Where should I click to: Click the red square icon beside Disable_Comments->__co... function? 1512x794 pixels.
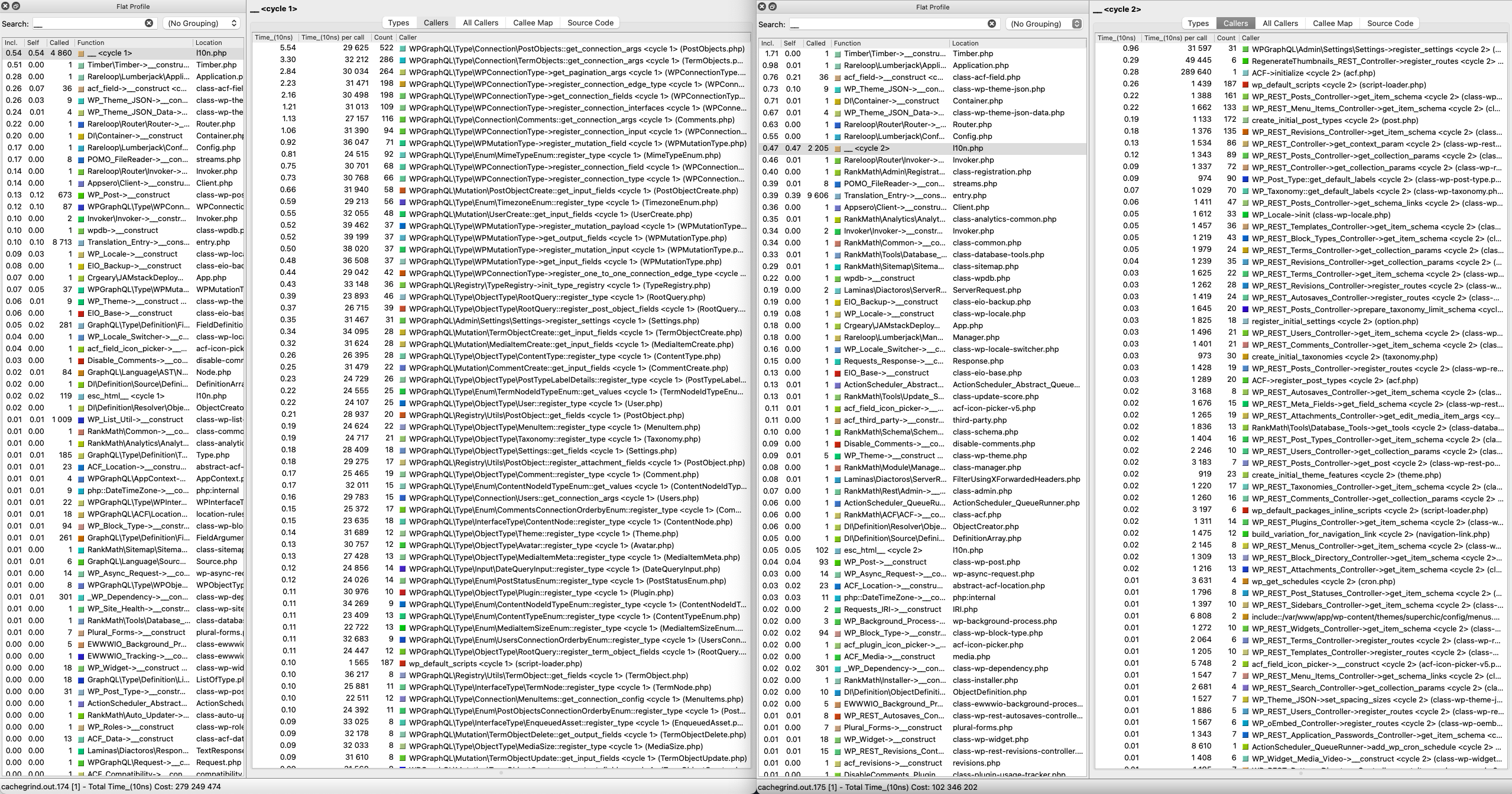tap(81, 361)
